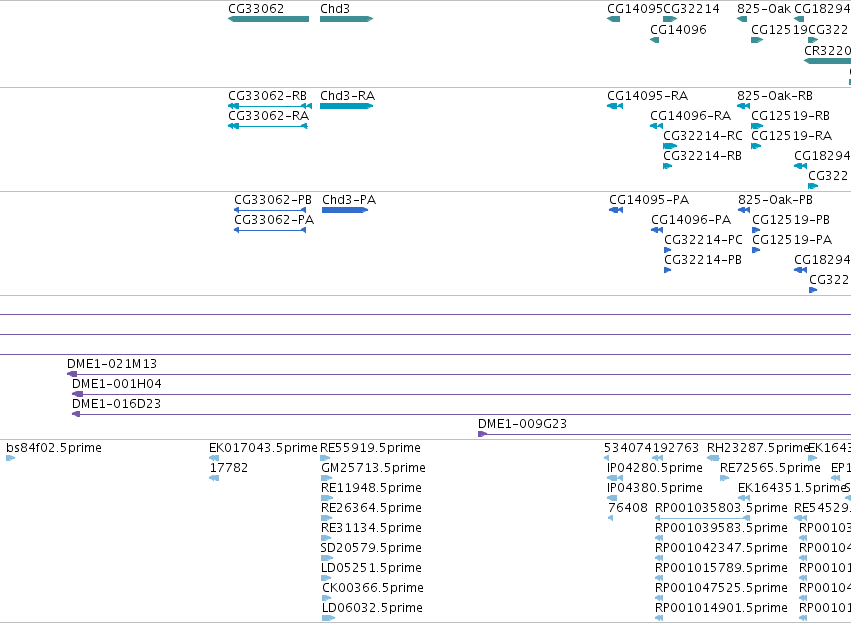Select the CG32214-RB transcript label
The height and width of the screenshot is (623, 851).
[x=702, y=156]
